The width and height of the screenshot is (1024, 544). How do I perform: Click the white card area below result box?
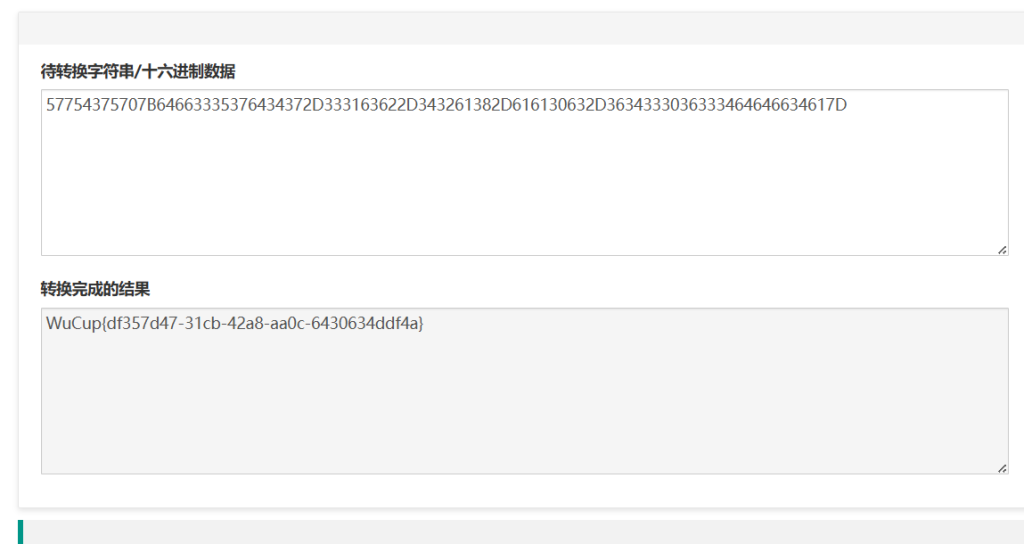[520, 490]
